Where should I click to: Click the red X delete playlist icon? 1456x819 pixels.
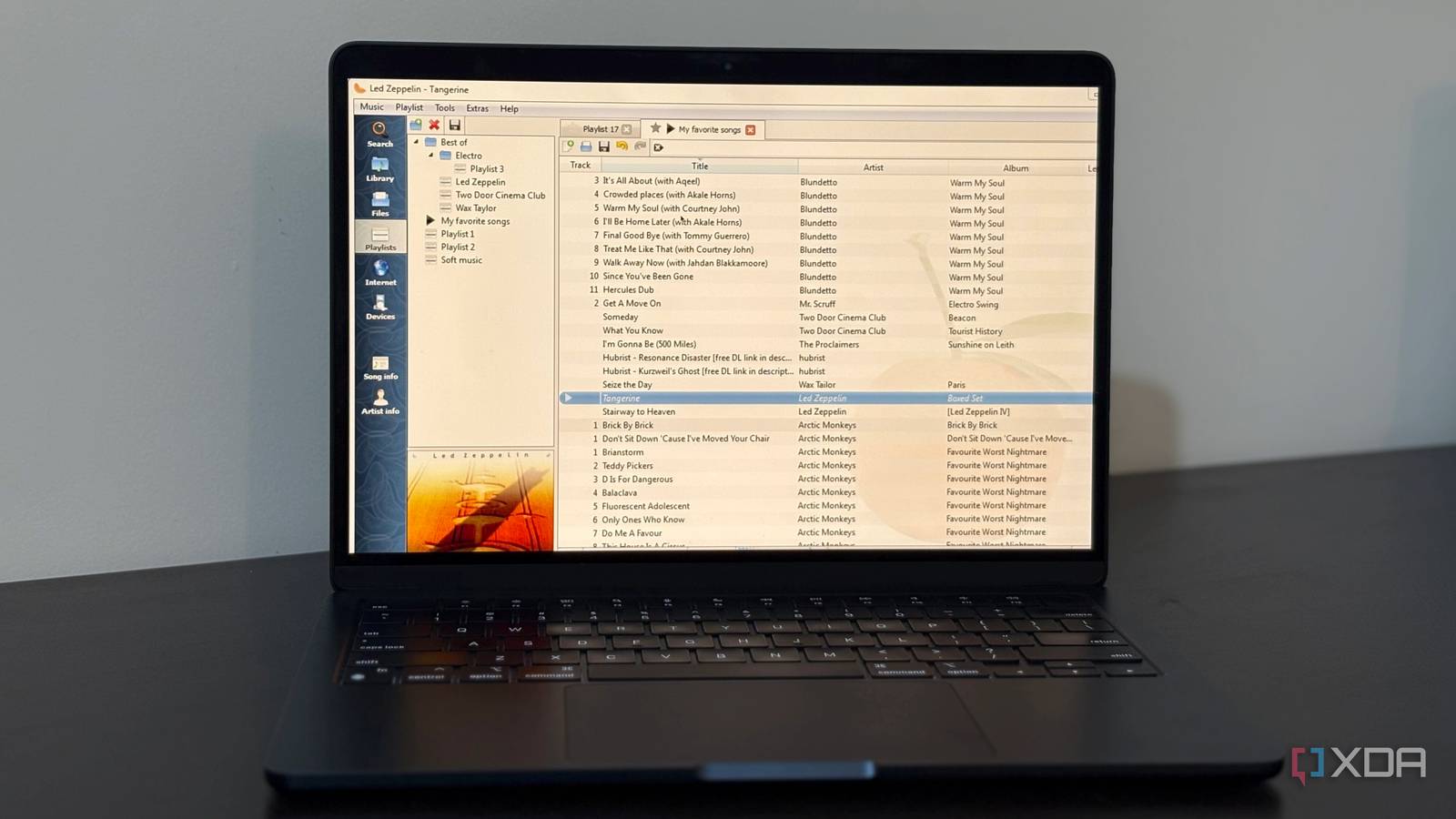[x=435, y=125]
